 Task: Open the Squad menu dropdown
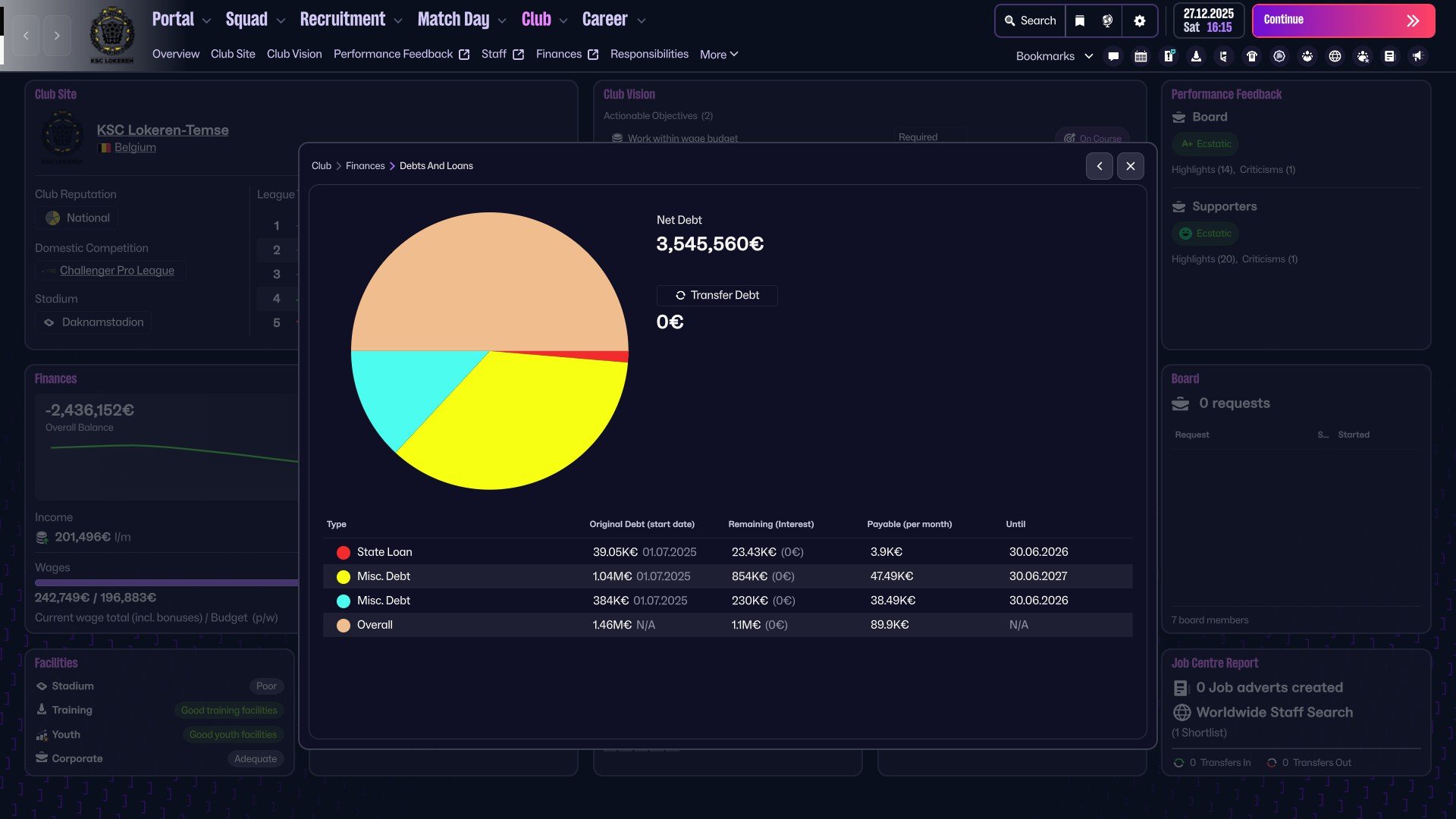pos(255,20)
